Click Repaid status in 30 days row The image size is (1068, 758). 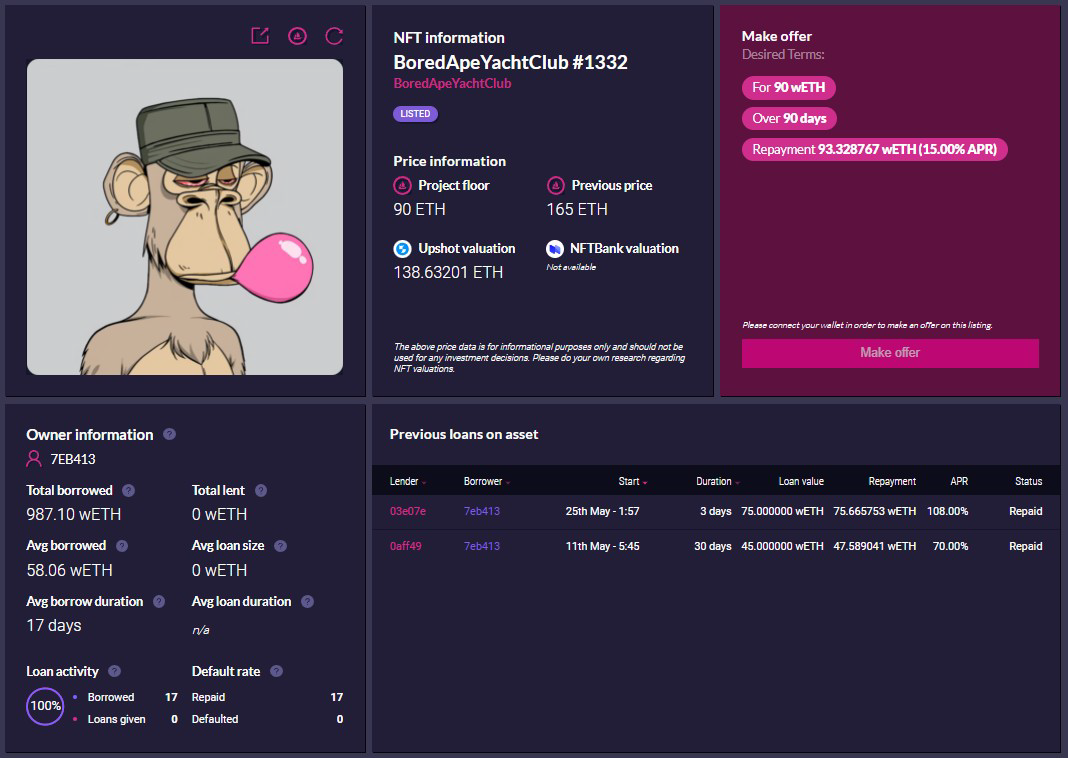click(x=1026, y=546)
